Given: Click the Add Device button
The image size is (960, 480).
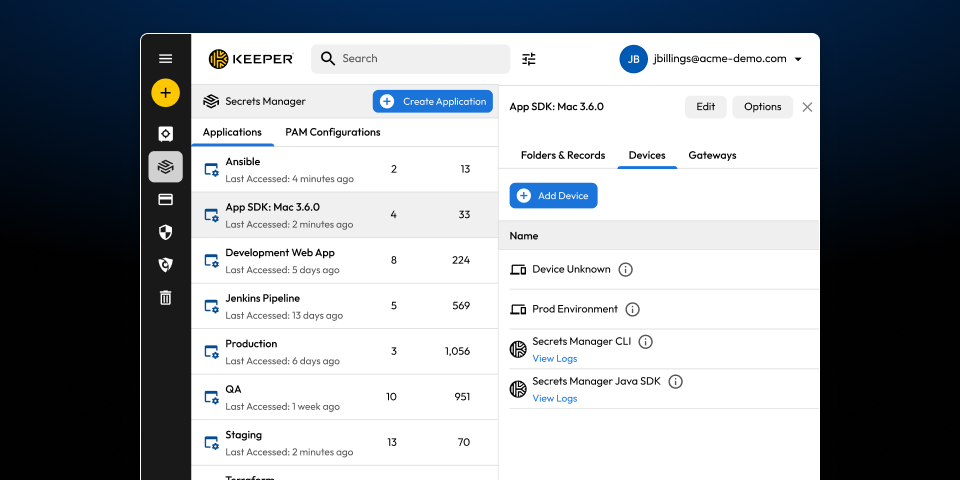Looking at the screenshot, I should tap(553, 196).
